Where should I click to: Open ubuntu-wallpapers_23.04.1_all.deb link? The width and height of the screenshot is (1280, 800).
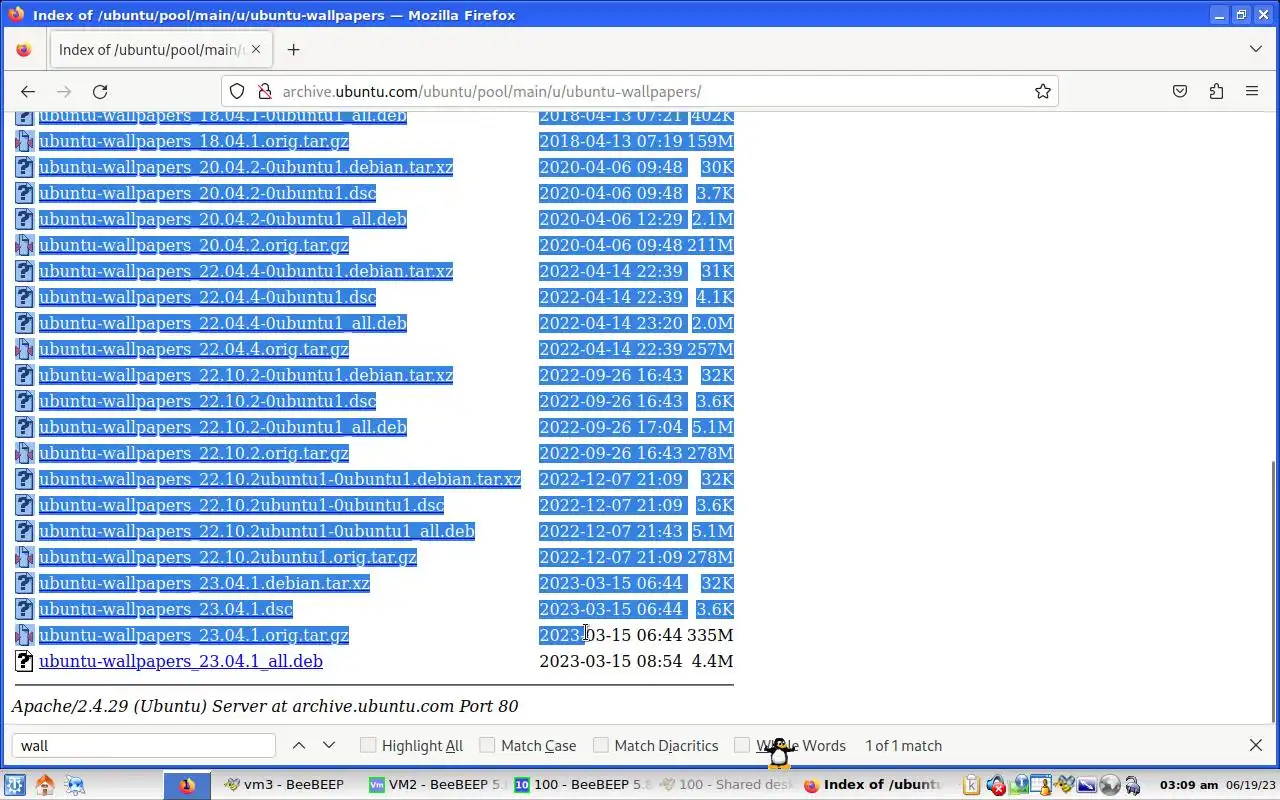pyautogui.click(x=181, y=661)
